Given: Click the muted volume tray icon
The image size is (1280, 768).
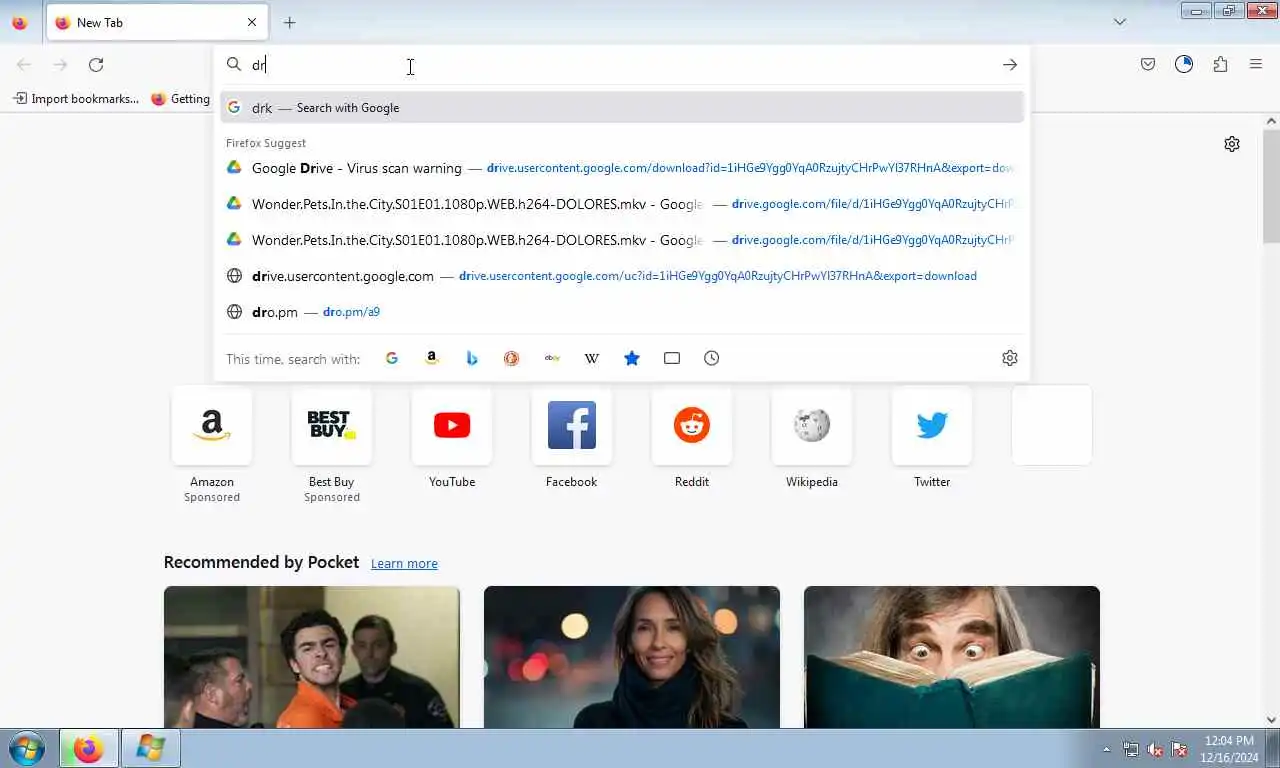Looking at the screenshot, I should click(1155, 749).
